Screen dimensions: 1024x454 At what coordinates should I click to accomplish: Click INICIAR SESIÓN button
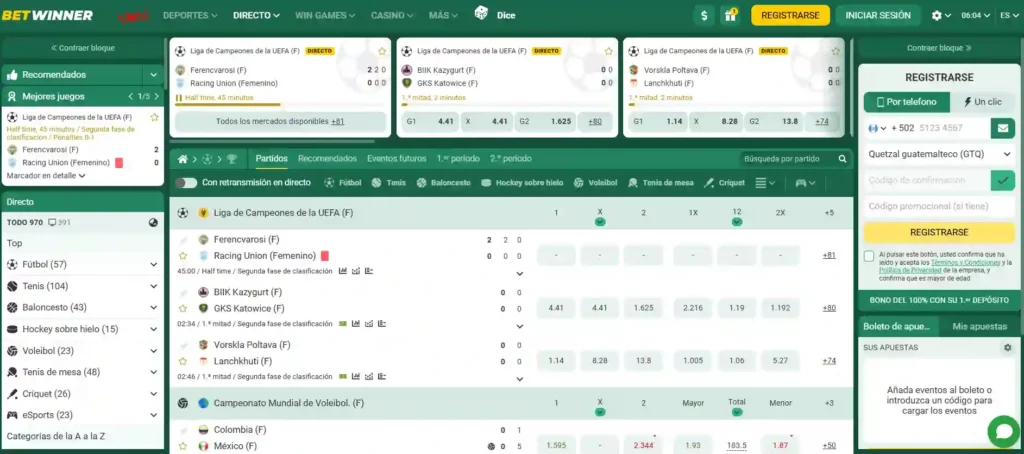click(878, 16)
